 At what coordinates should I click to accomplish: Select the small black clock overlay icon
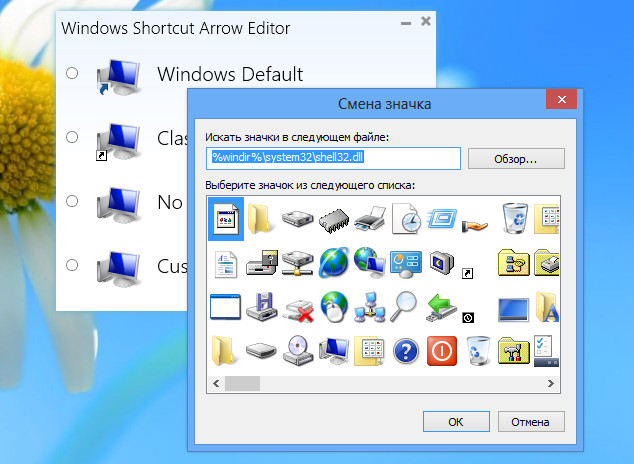[x=467, y=318]
